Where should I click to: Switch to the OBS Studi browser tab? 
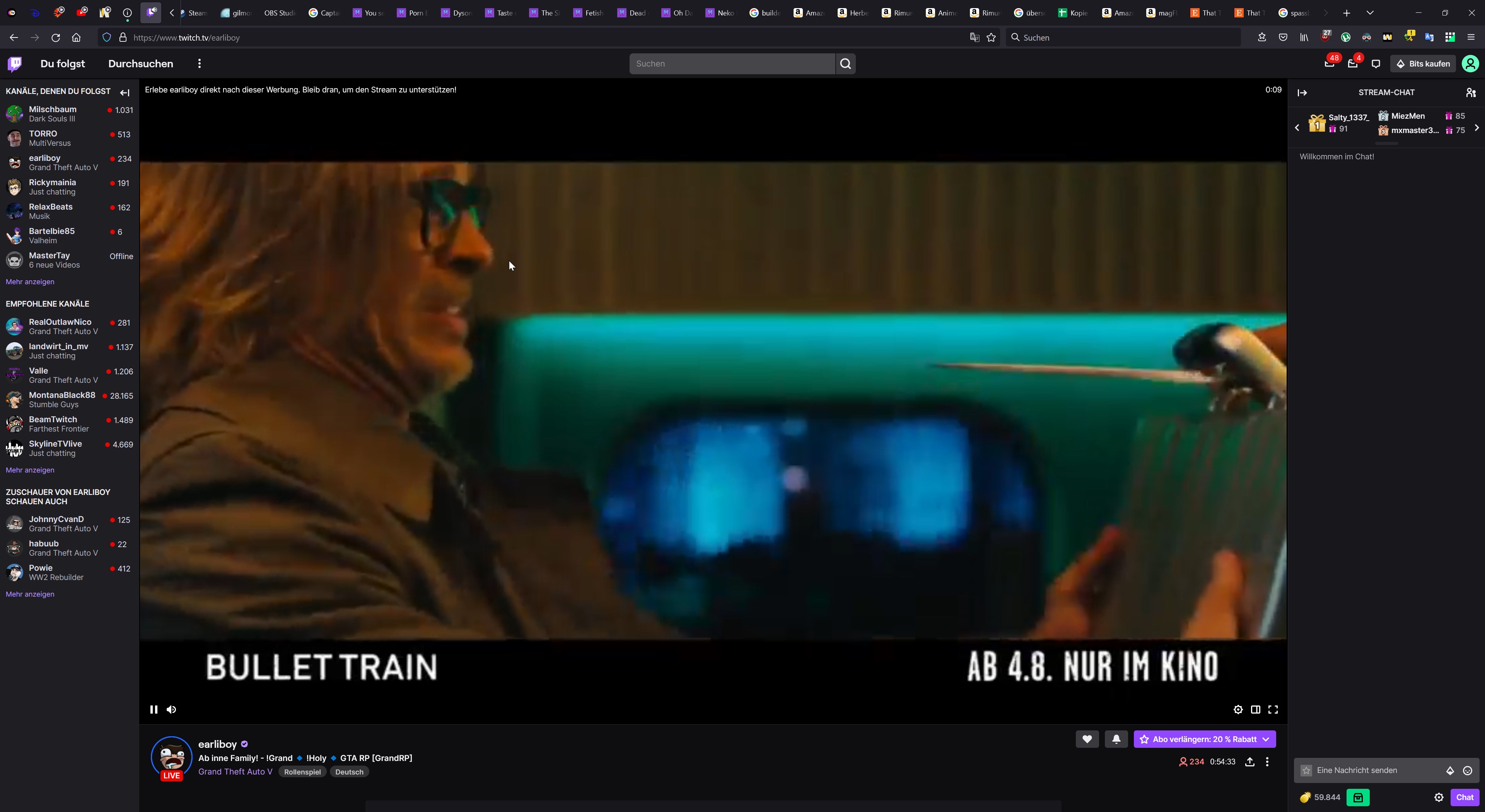[x=279, y=13]
